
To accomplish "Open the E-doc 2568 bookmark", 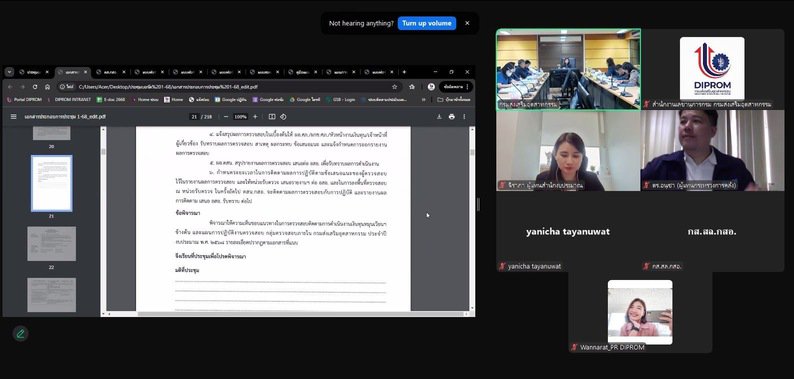I will coord(111,100).
